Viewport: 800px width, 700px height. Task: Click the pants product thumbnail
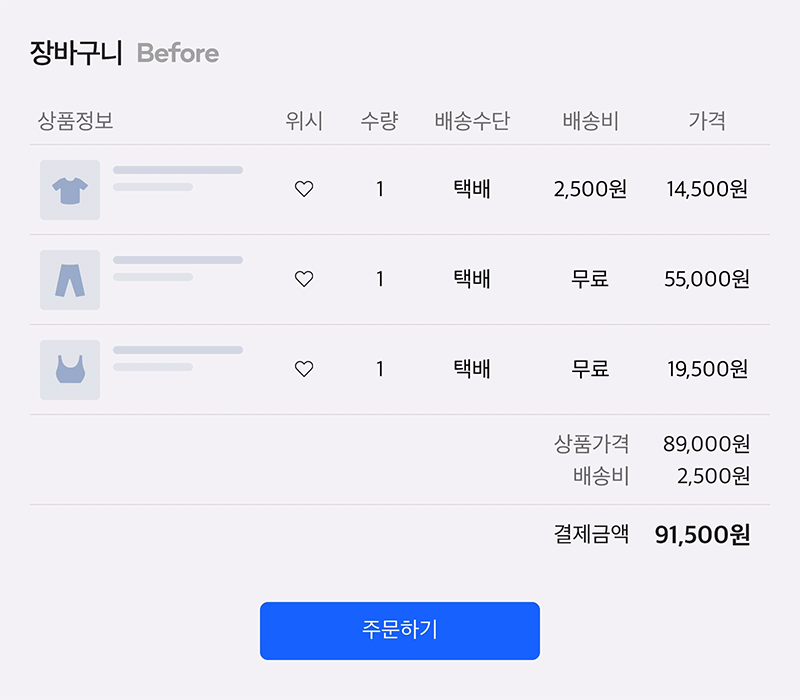coord(70,280)
